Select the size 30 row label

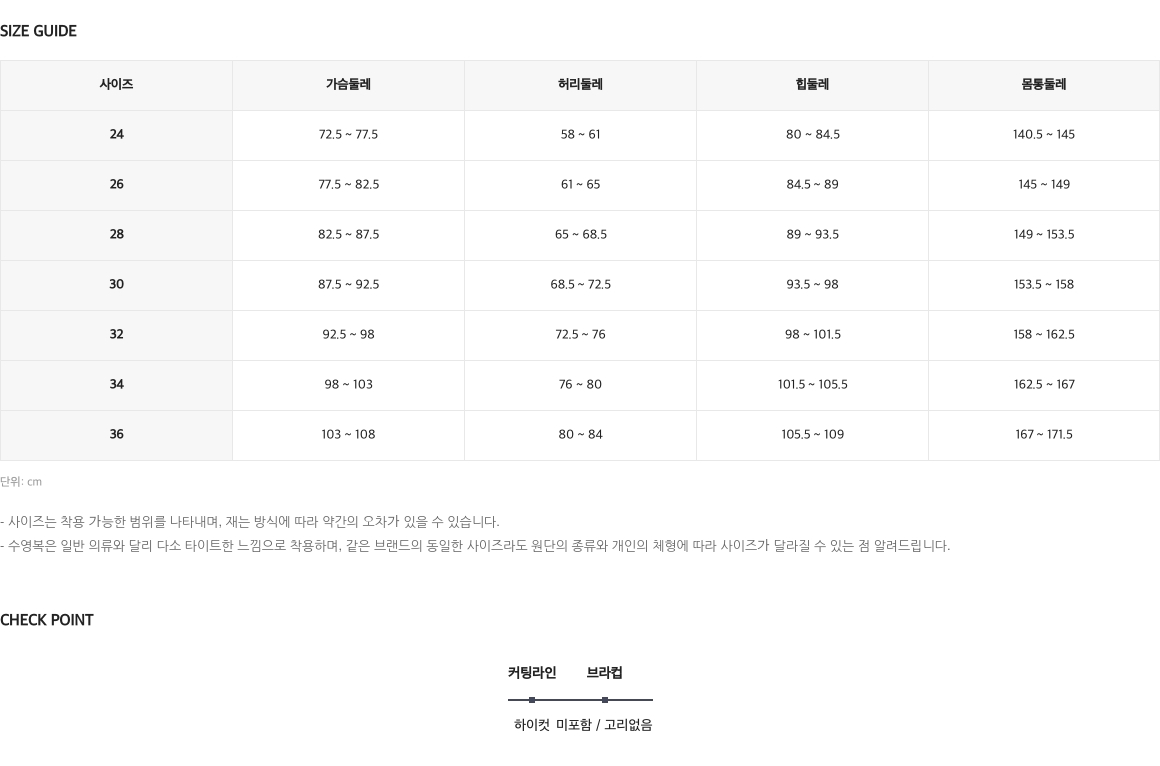point(116,284)
